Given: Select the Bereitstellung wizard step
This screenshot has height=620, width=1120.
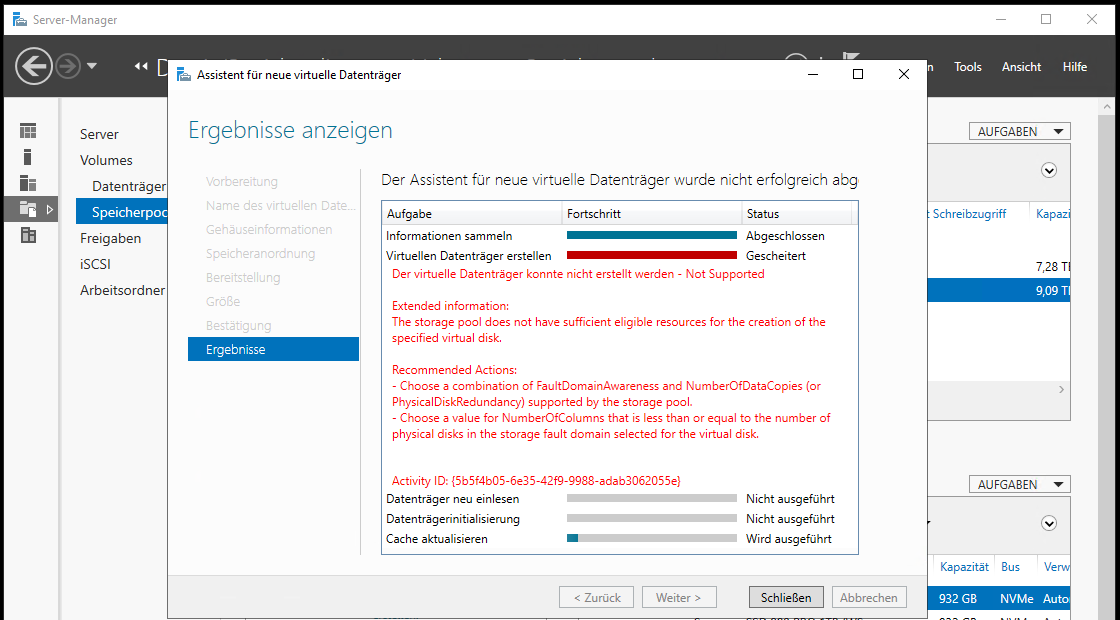Looking at the screenshot, I should 243,277.
